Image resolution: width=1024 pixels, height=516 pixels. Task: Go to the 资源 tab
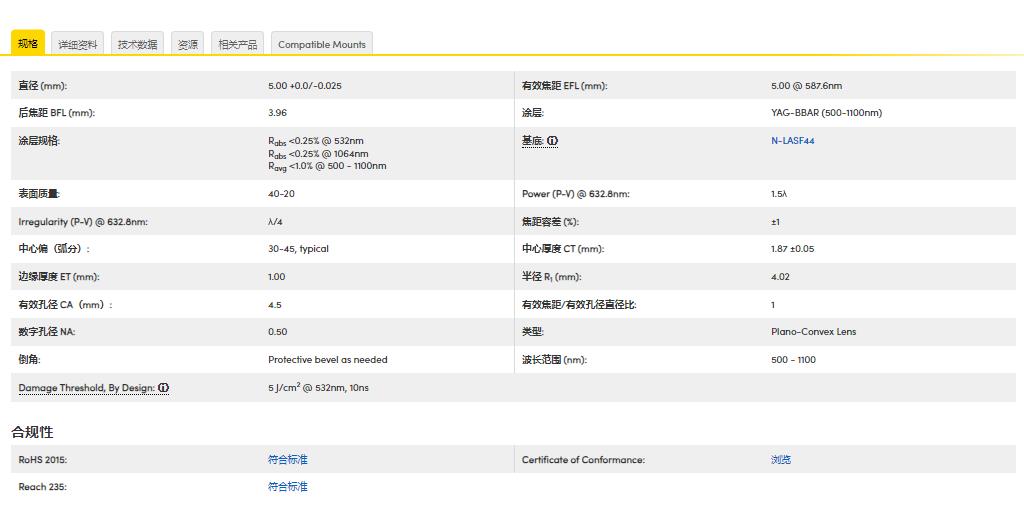point(188,44)
